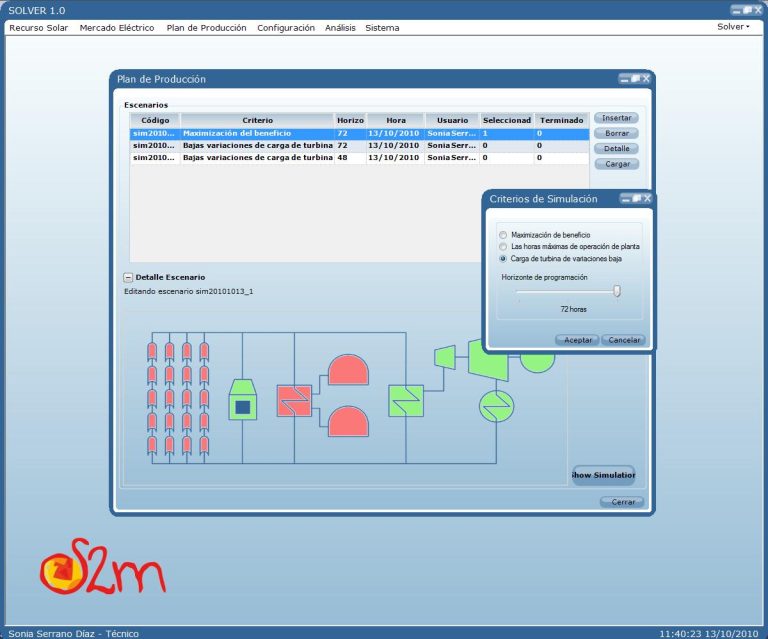Image resolution: width=768 pixels, height=639 pixels.
Task: Click the green steam generator exchanger icon
Action: (x=405, y=400)
